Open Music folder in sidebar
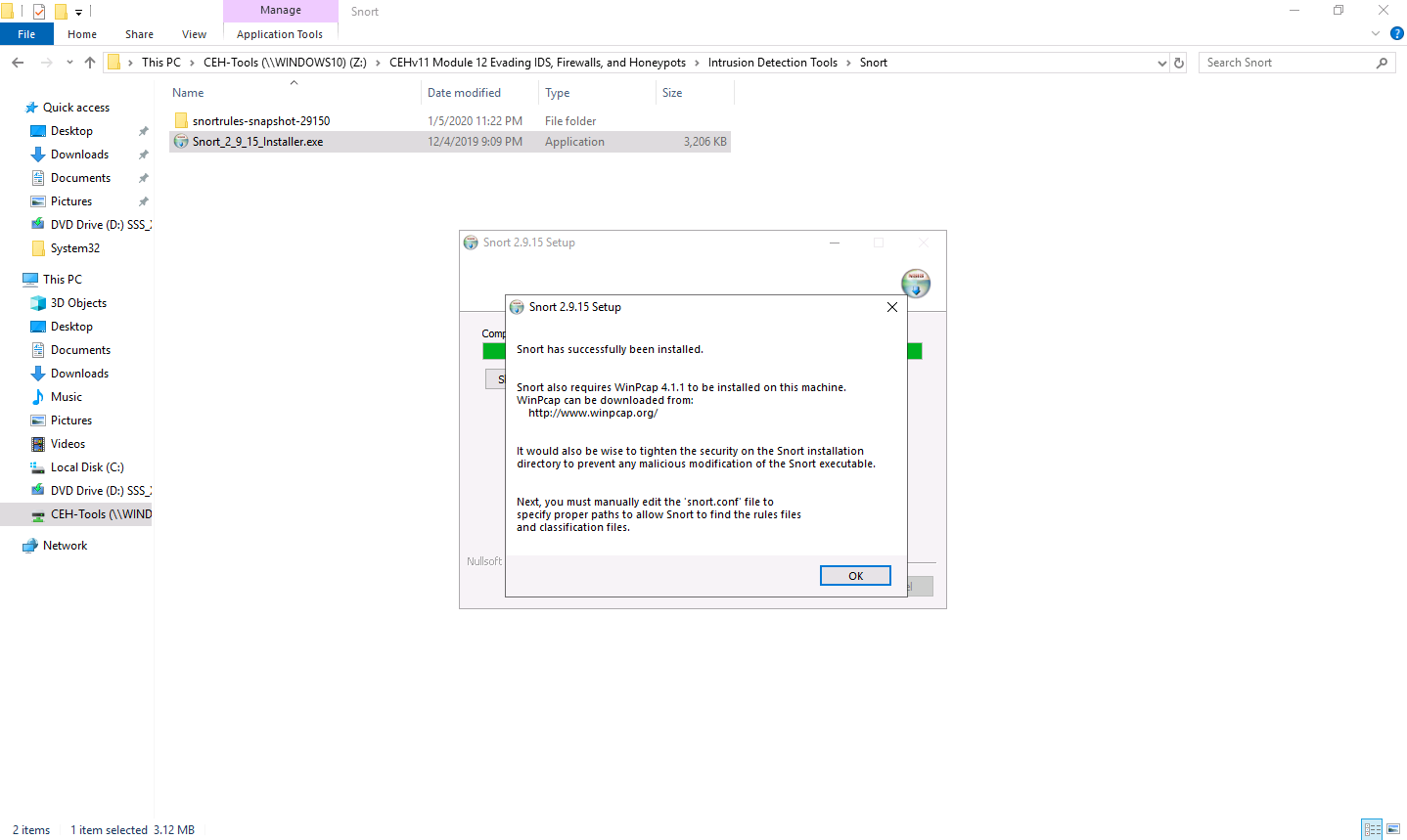 67,397
